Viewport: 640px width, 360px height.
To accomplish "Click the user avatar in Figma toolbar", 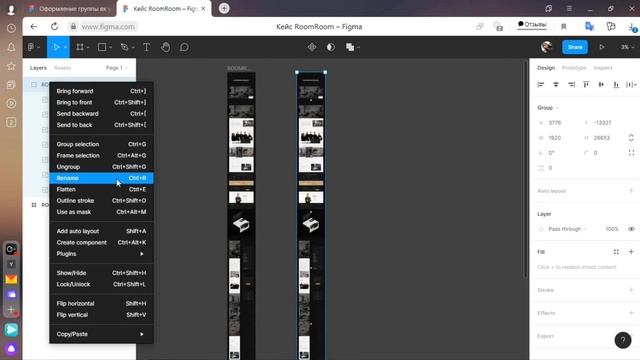I will point(547,47).
